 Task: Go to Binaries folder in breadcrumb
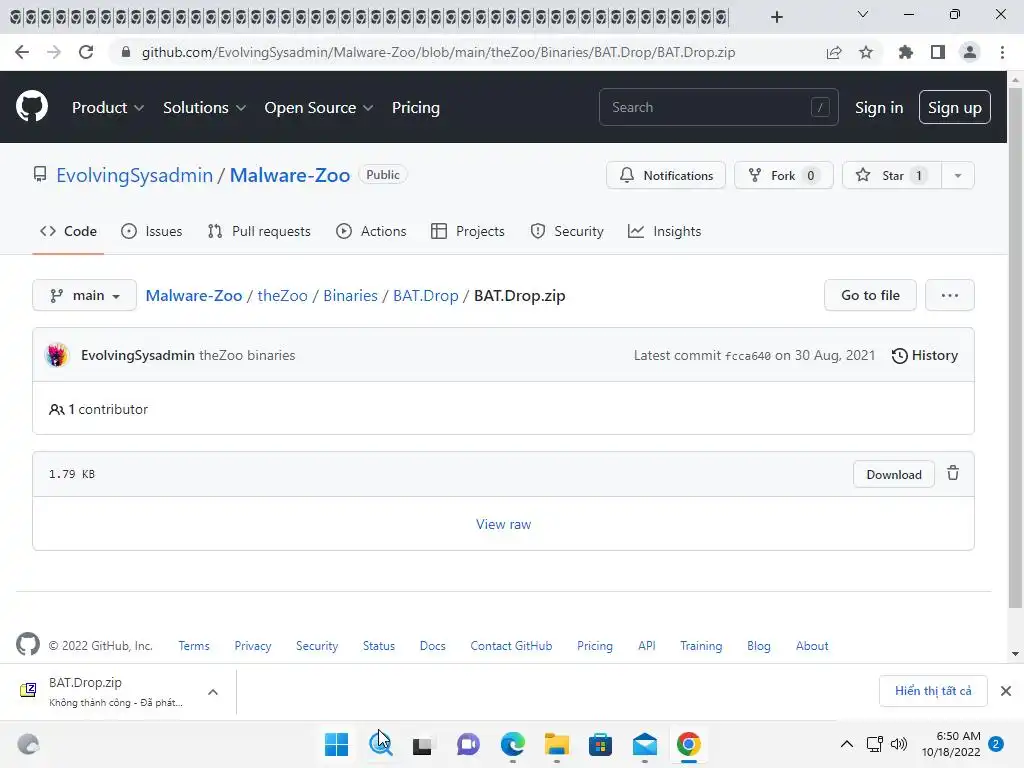[350, 295]
